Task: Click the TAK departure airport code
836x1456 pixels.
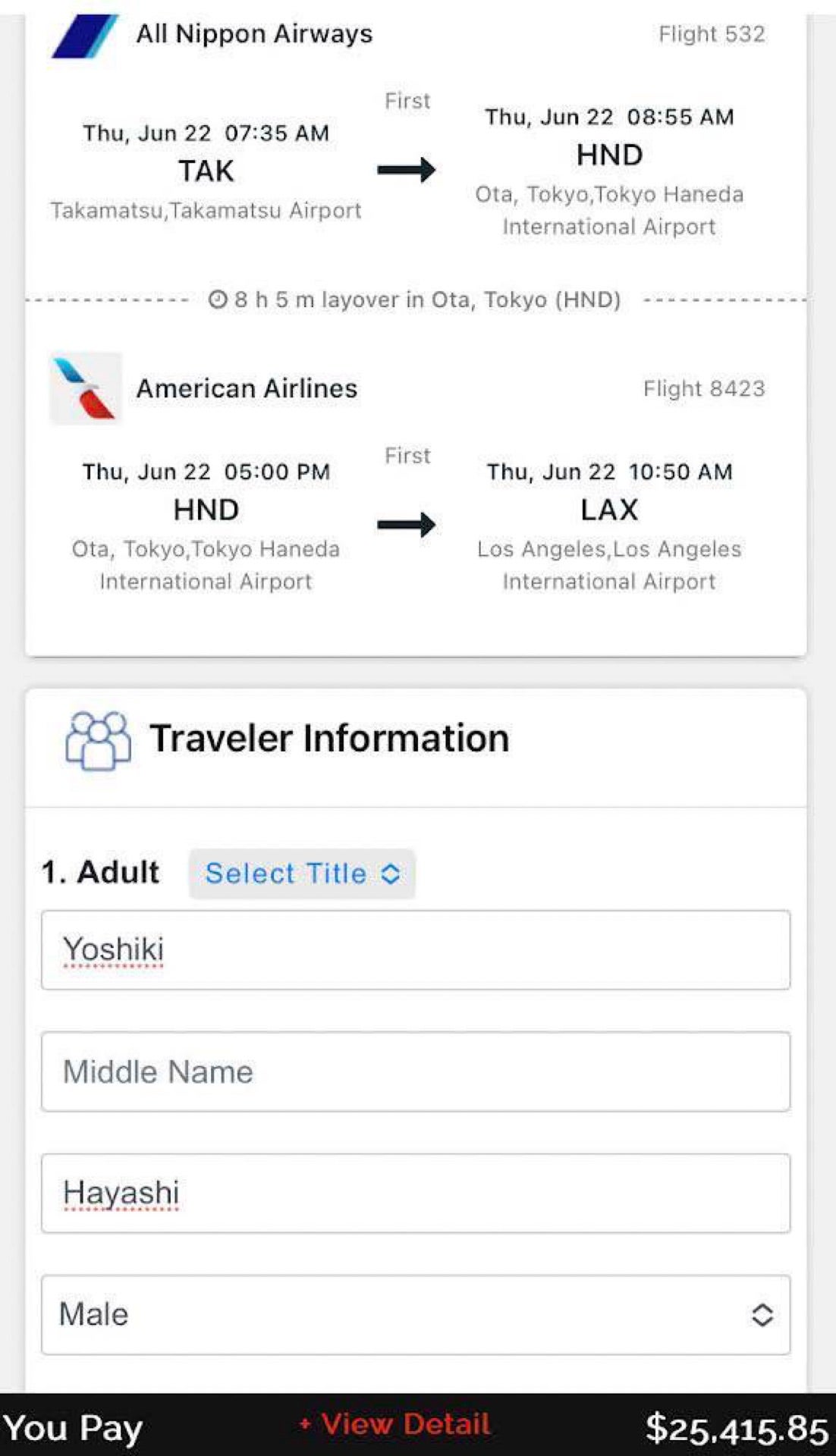Action: (206, 171)
